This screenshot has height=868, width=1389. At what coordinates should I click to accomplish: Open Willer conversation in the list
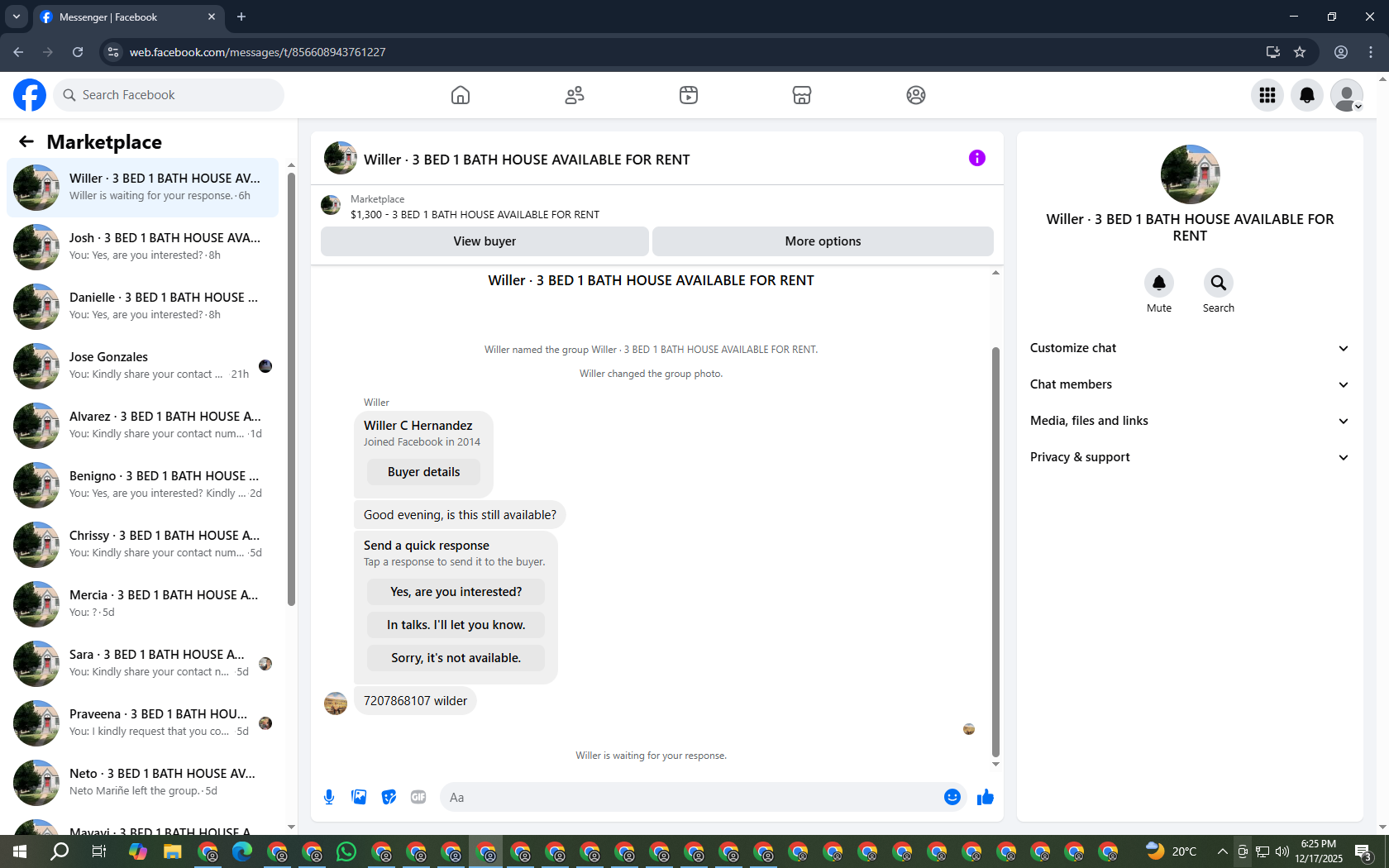click(x=142, y=188)
